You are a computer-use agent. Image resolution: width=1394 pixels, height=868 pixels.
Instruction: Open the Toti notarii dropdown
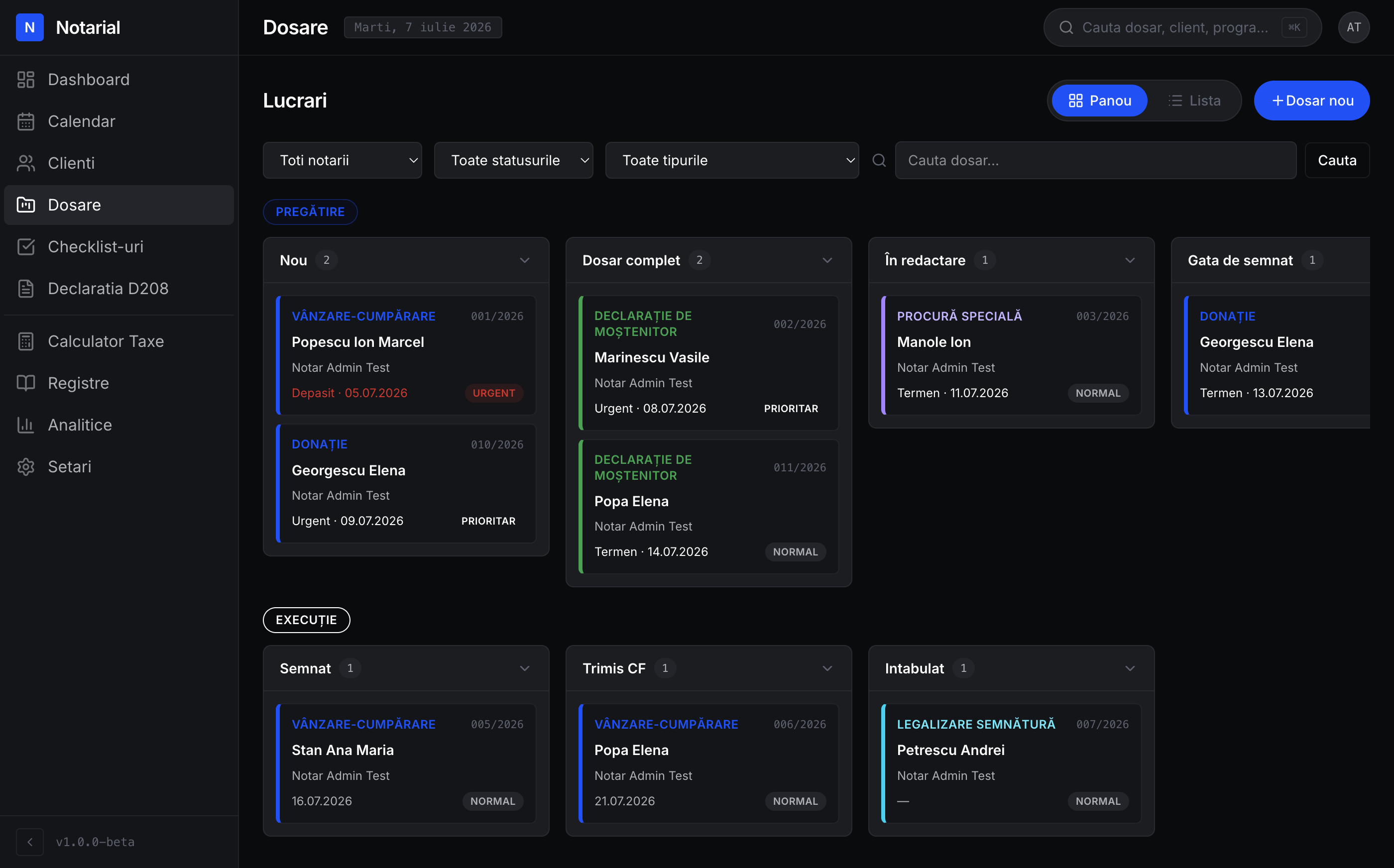pos(342,160)
